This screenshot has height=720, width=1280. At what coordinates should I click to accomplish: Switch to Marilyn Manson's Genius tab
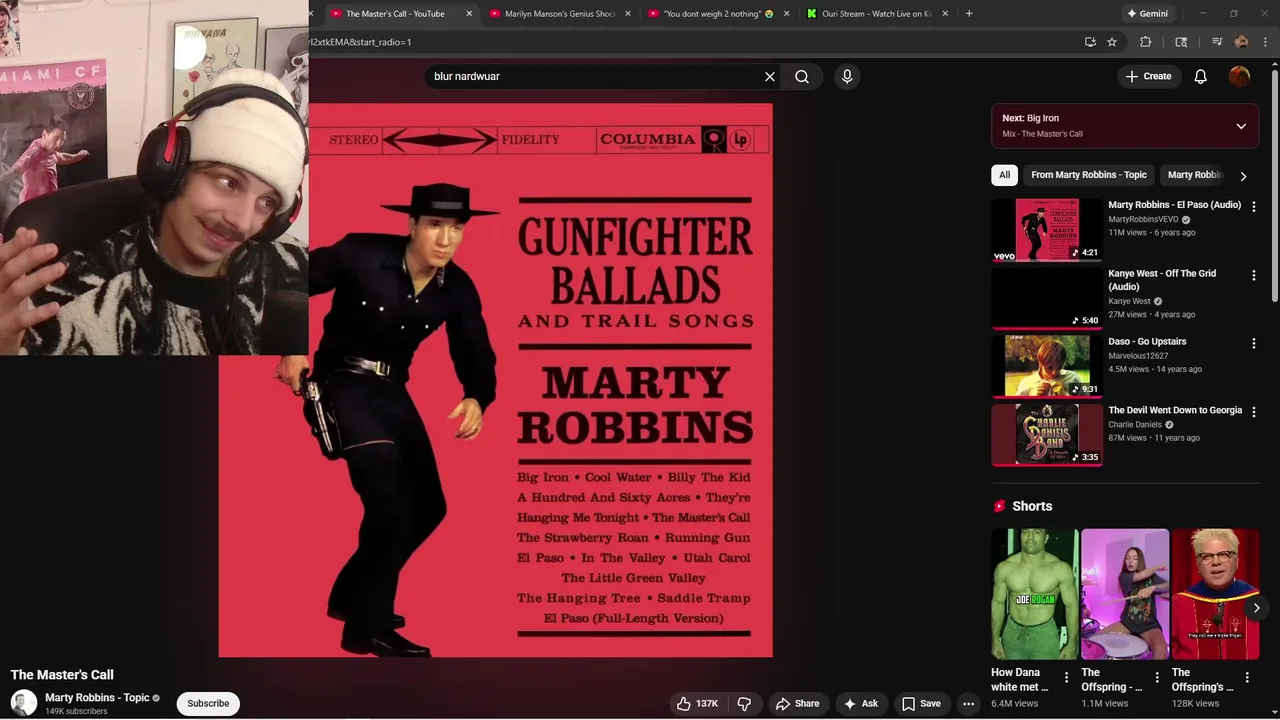560,14
